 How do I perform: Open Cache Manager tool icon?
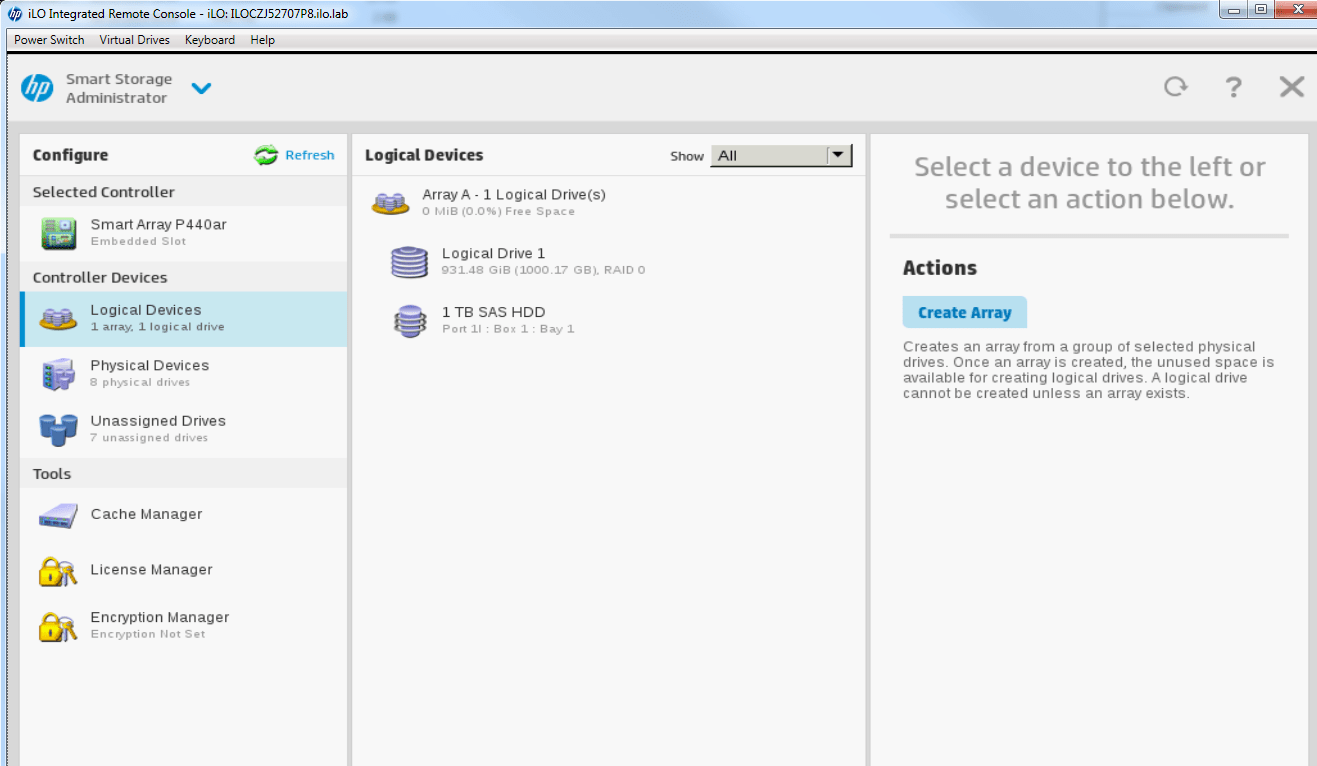pos(58,516)
